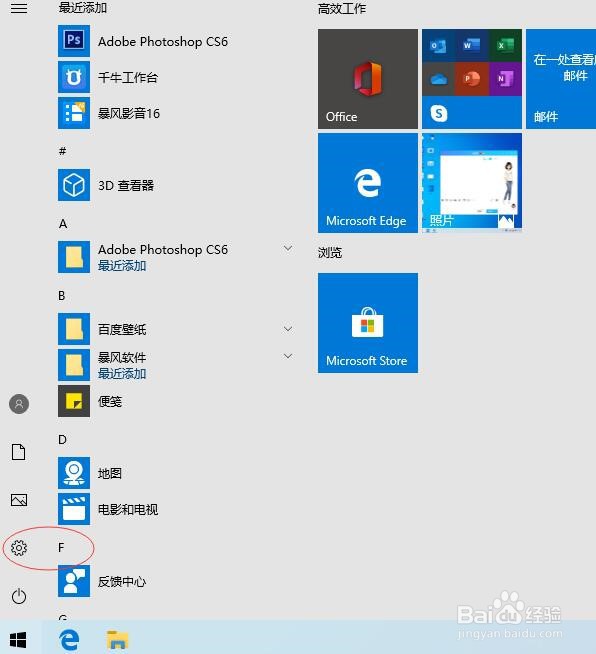596x654 pixels.
Task: Open Edge from the taskbar
Action: click(69, 639)
